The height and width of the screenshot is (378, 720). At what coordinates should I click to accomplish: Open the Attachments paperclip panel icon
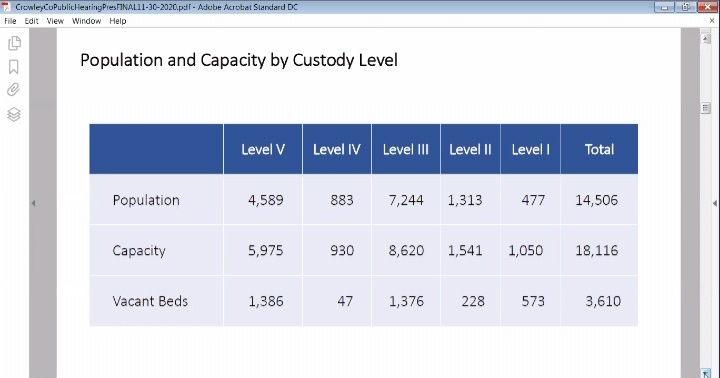tap(14, 90)
